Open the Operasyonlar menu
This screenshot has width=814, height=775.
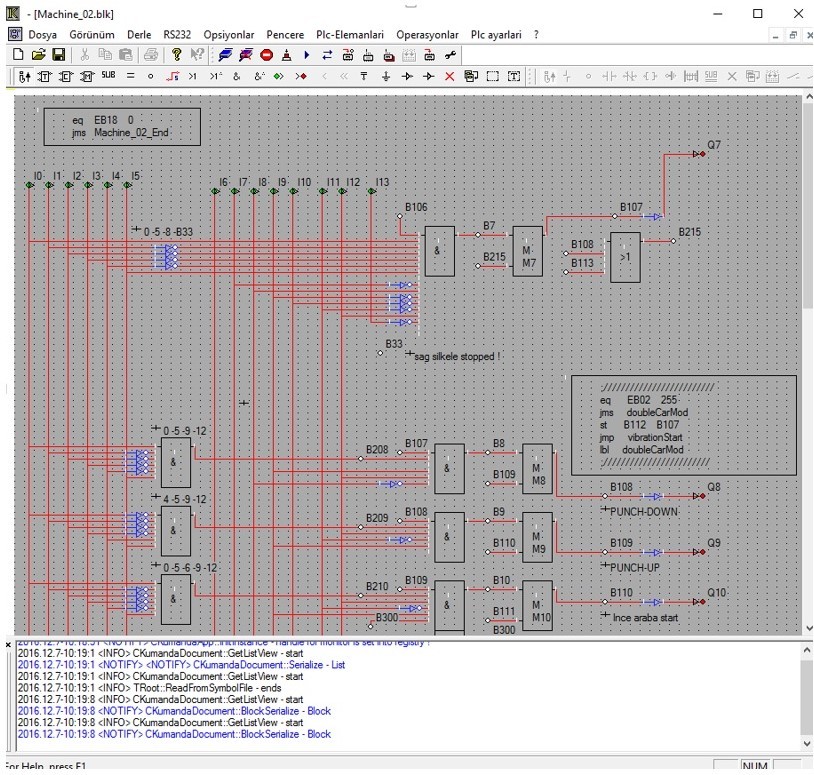[427, 35]
